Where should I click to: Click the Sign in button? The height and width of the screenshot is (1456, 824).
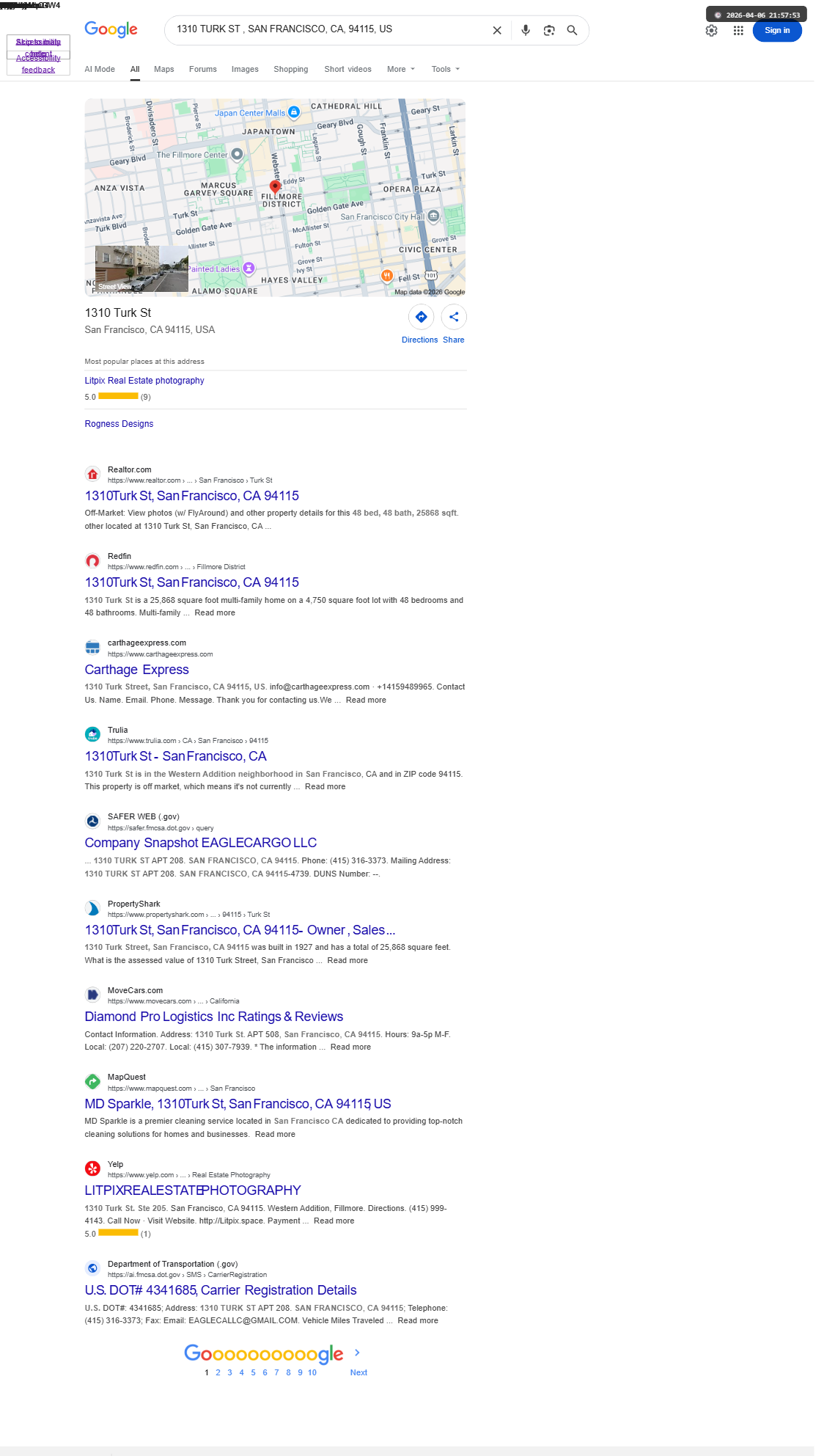click(777, 31)
